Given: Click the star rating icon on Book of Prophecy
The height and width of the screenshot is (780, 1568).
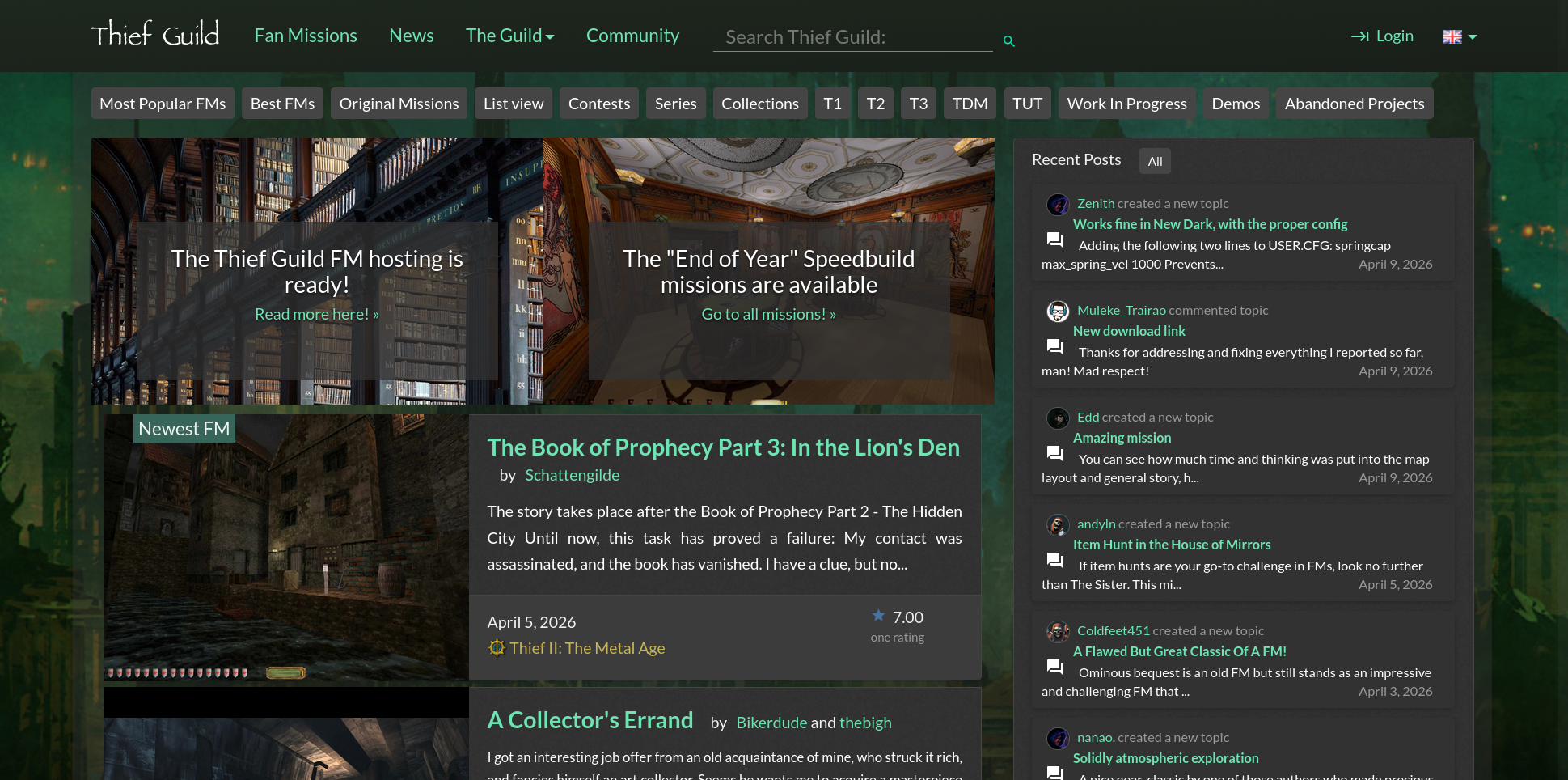Looking at the screenshot, I should click(x=877, y=617).
